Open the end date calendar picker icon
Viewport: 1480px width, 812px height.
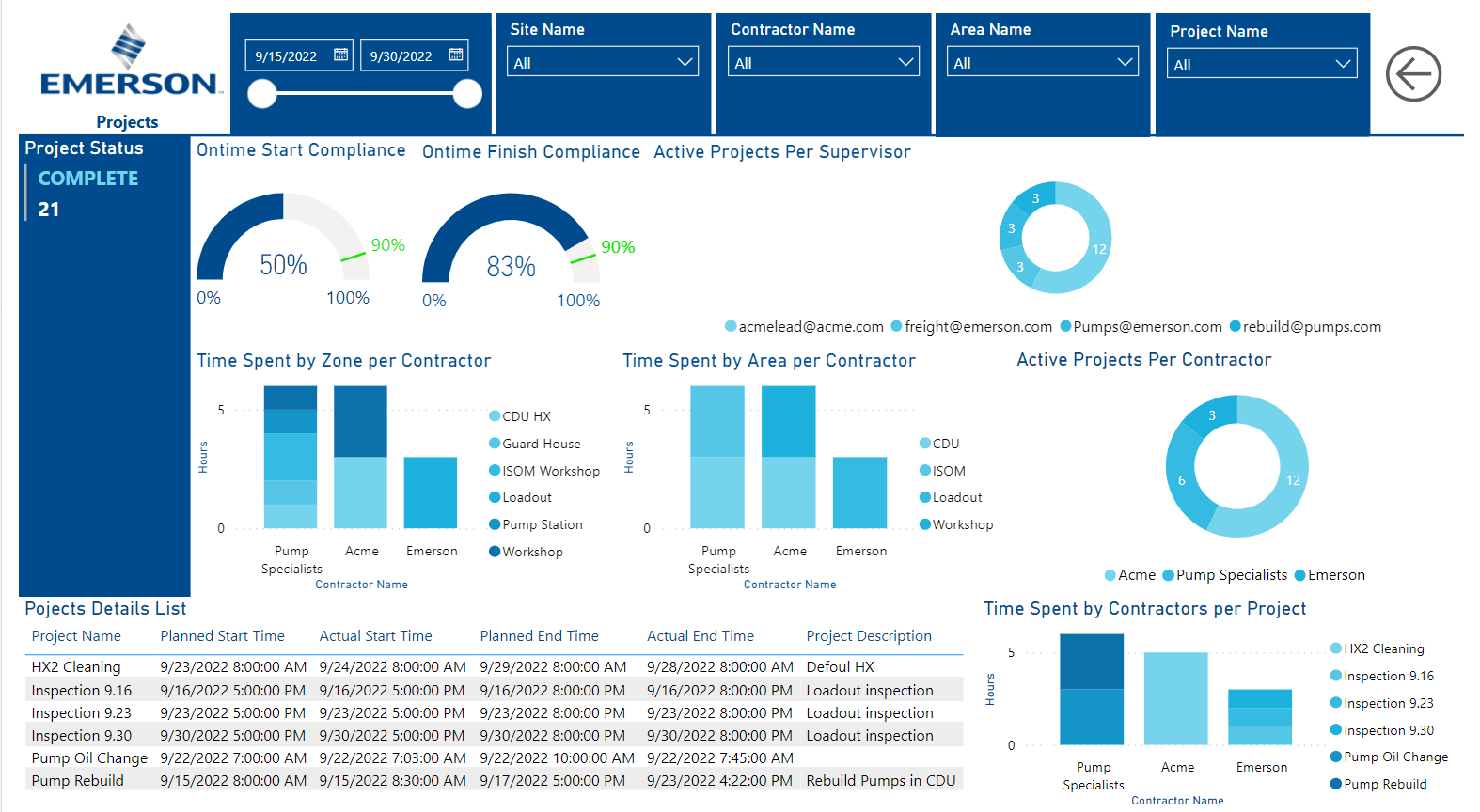click(456, 55)
